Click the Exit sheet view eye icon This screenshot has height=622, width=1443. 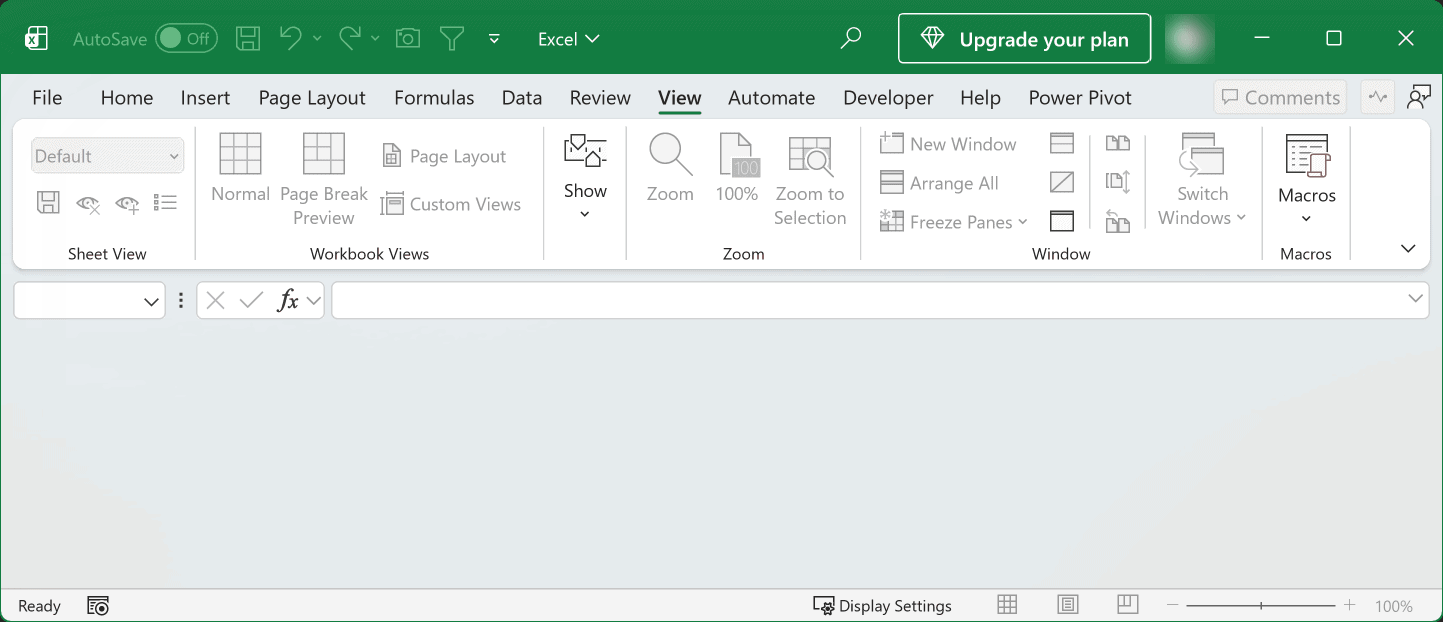88,203
